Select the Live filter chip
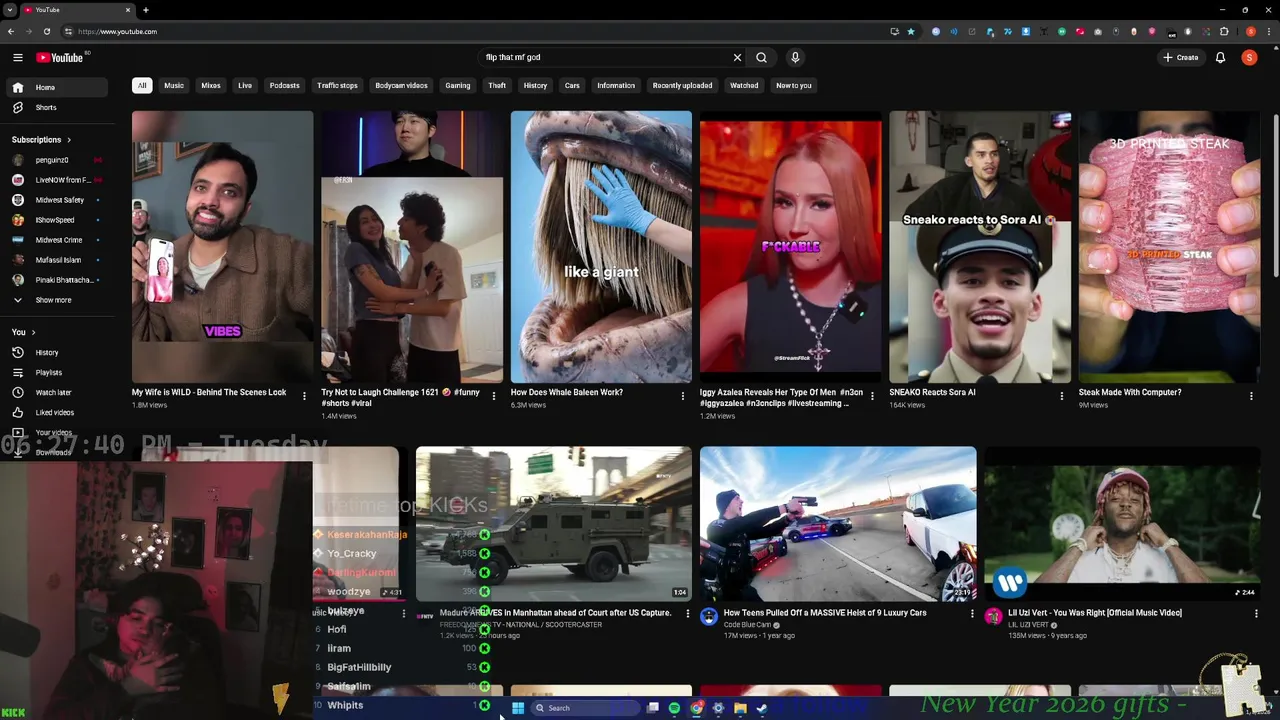 (245, 85)
